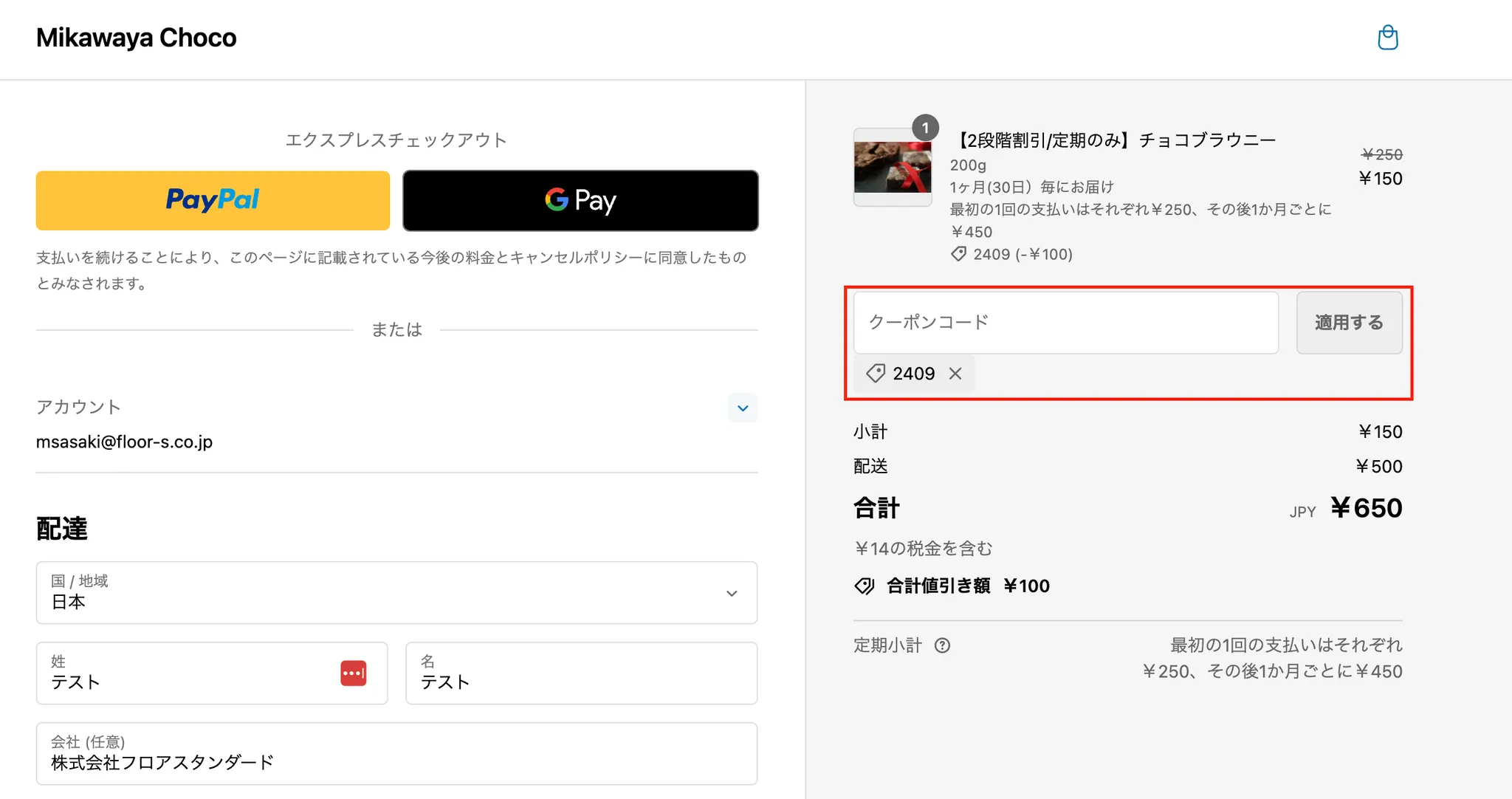Click the quantity badge on product image
This screenshot has height=799, width=1512.
coord(925,128)
